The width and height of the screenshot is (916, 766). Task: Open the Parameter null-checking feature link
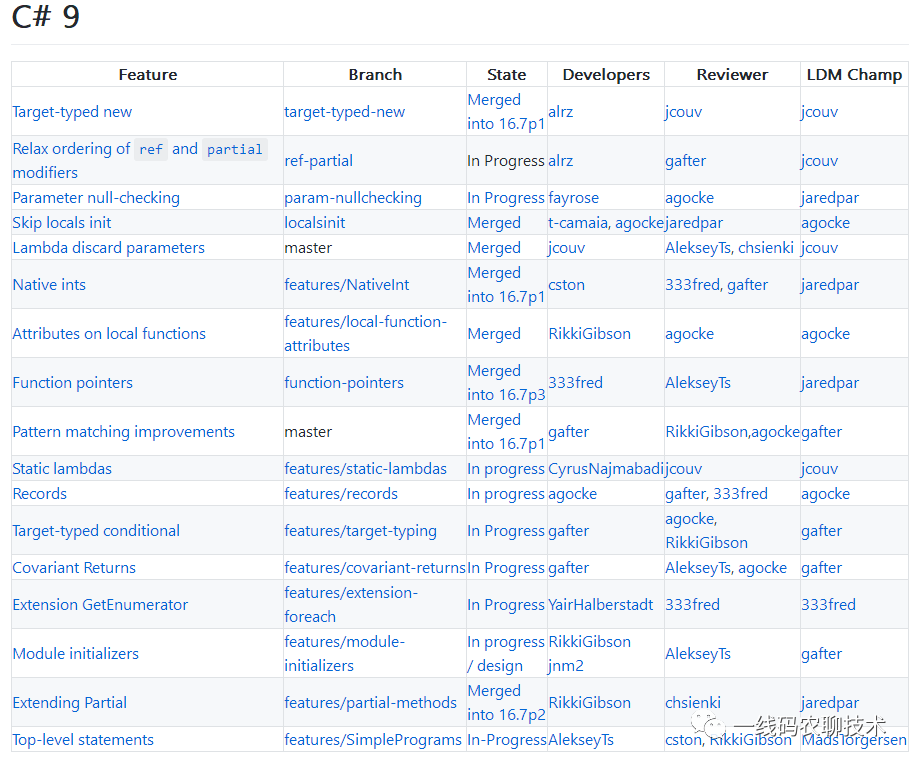click(x=96, y=197)
